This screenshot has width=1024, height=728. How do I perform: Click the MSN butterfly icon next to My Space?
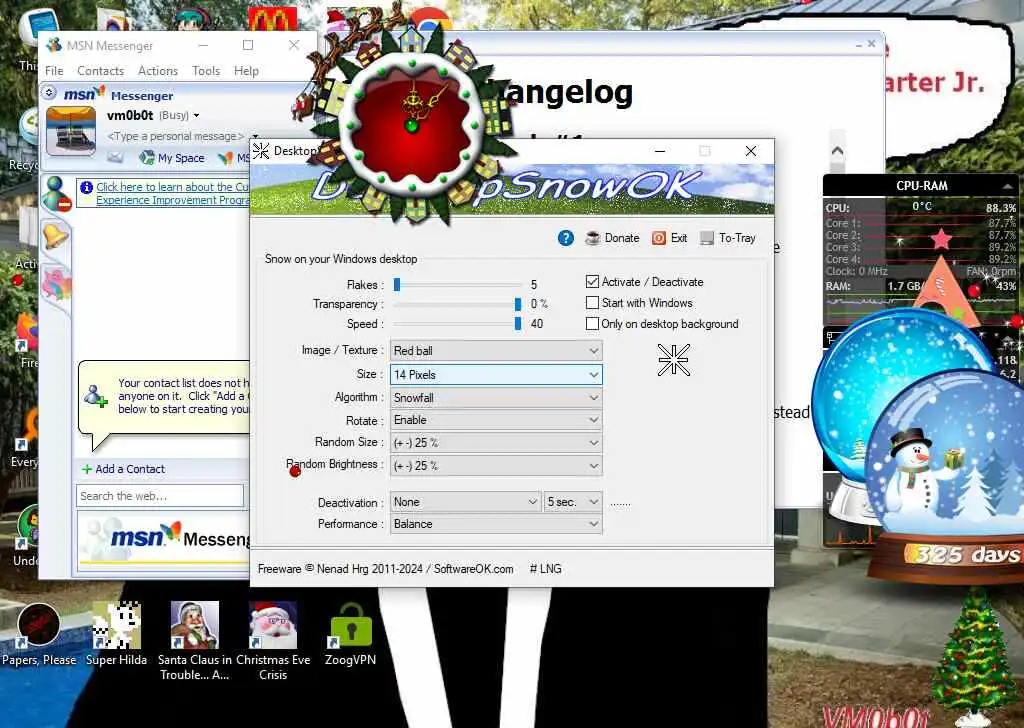point(225,157)
